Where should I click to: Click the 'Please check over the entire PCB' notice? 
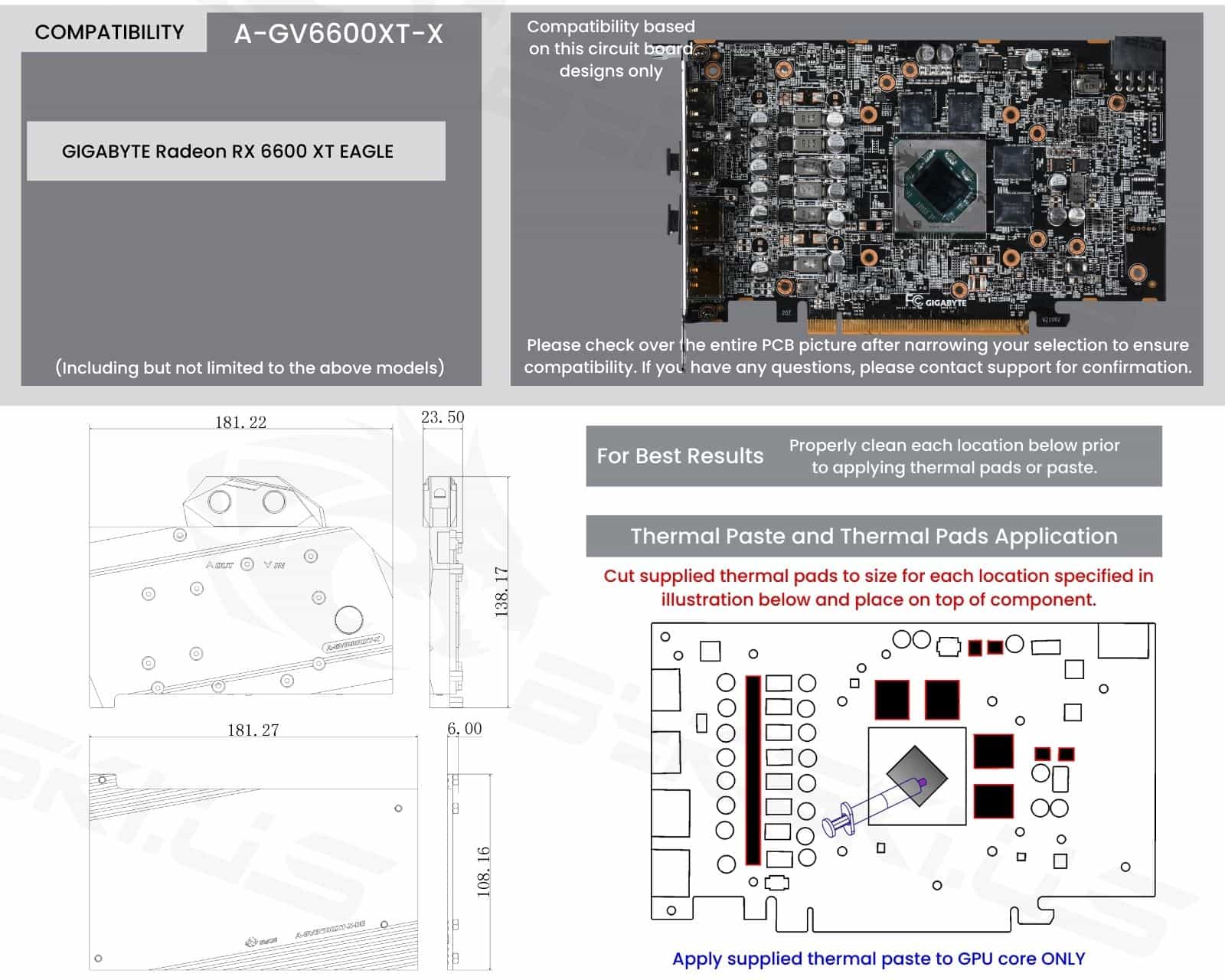tap(857, 356)
